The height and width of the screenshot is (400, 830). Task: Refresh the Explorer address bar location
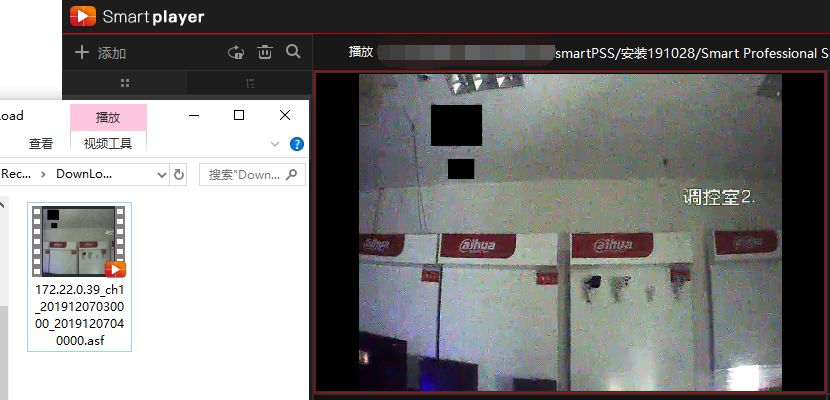[x=179, y=174]
